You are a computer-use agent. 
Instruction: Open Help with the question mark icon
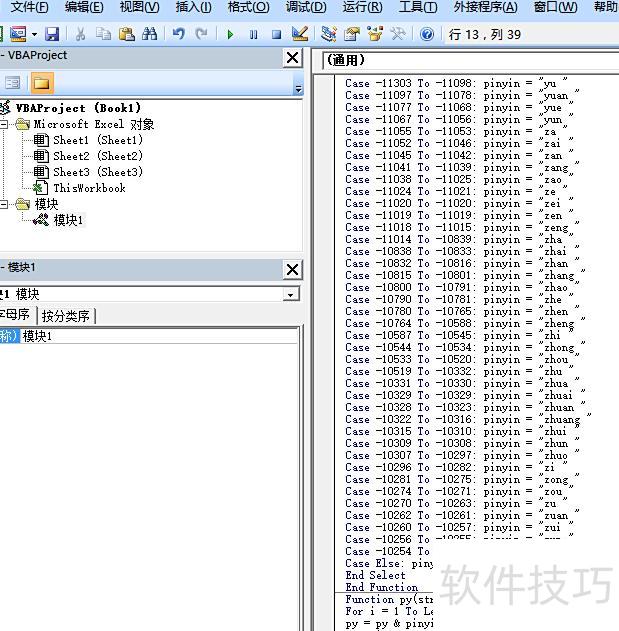click(427, 34)
